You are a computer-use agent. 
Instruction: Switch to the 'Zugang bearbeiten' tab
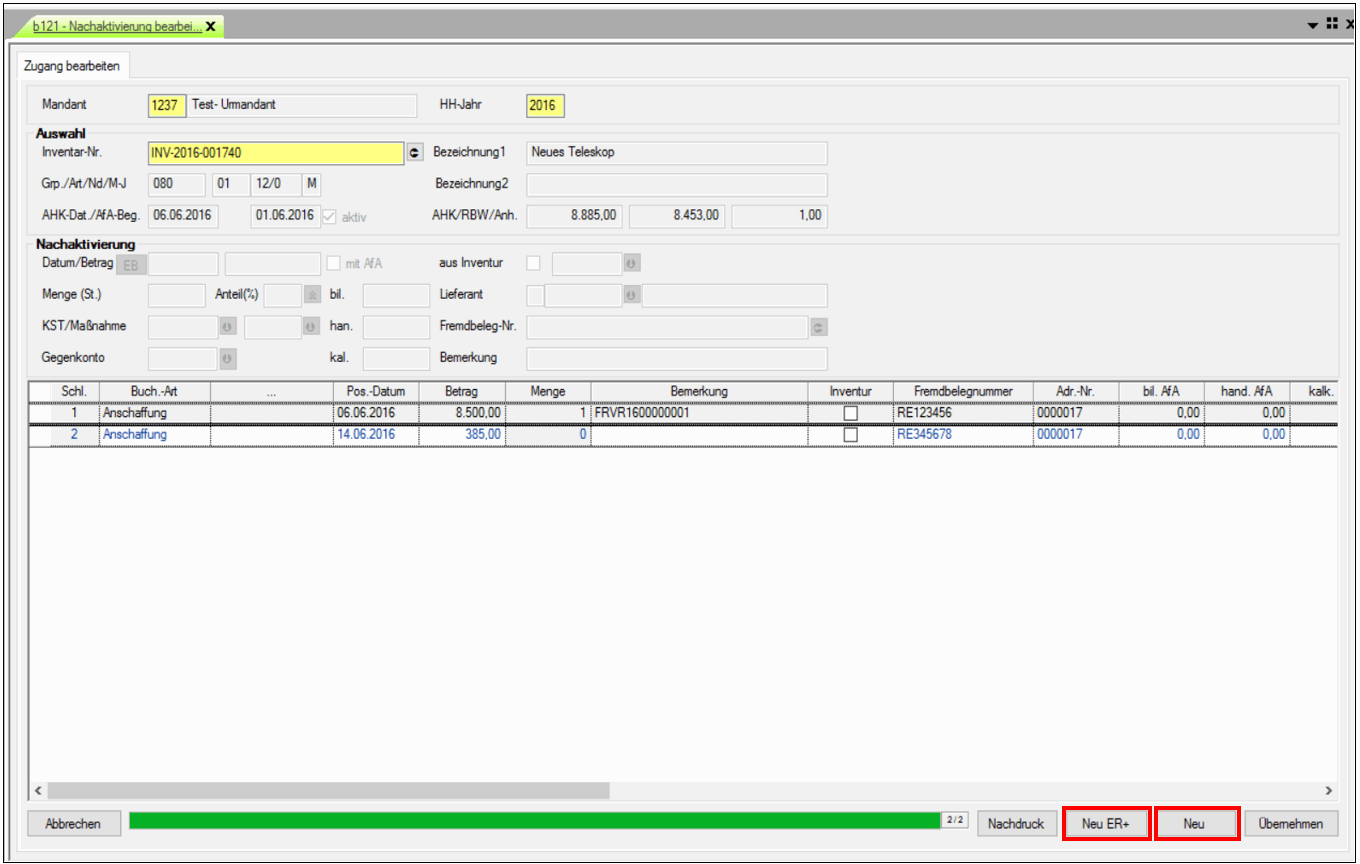[x=72, y=65]
